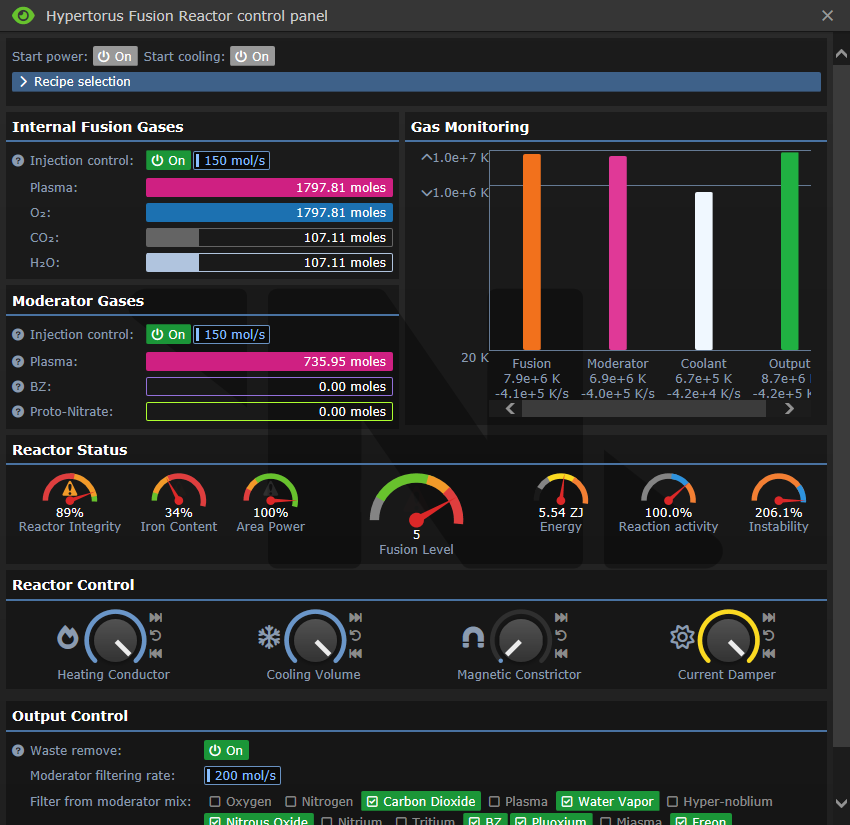Uncheck Water Vapor filter

pos(607,802)
